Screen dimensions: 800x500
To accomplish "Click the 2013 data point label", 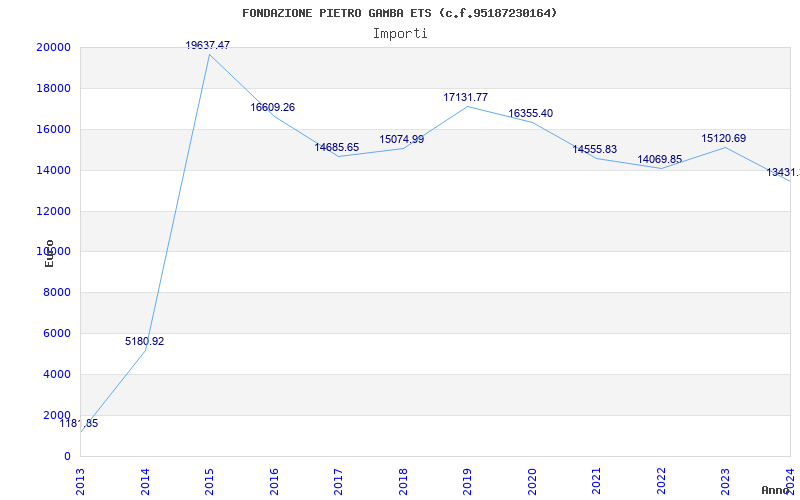I will click(79, 423).
